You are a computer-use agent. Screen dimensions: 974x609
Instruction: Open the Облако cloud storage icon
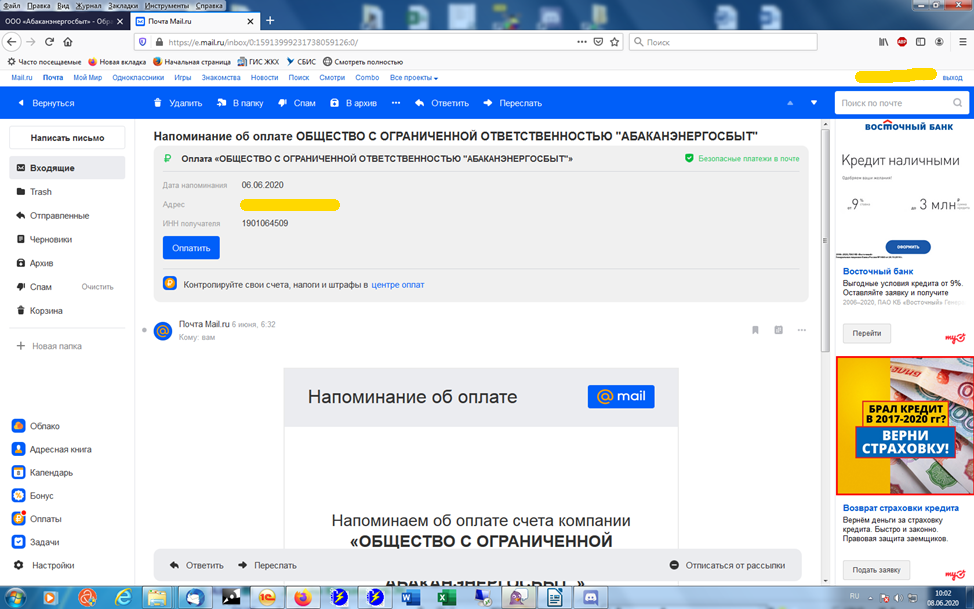click(x=19, y=426)
